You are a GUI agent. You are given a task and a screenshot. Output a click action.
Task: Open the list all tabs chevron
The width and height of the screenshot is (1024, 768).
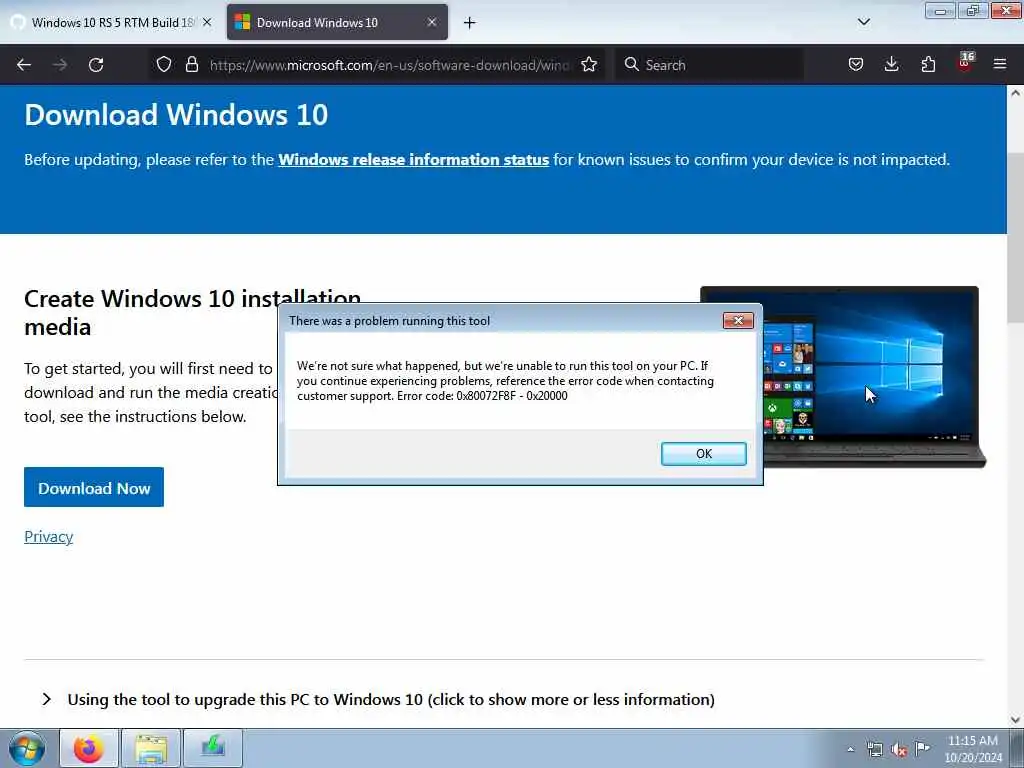[x=864, y=22]
